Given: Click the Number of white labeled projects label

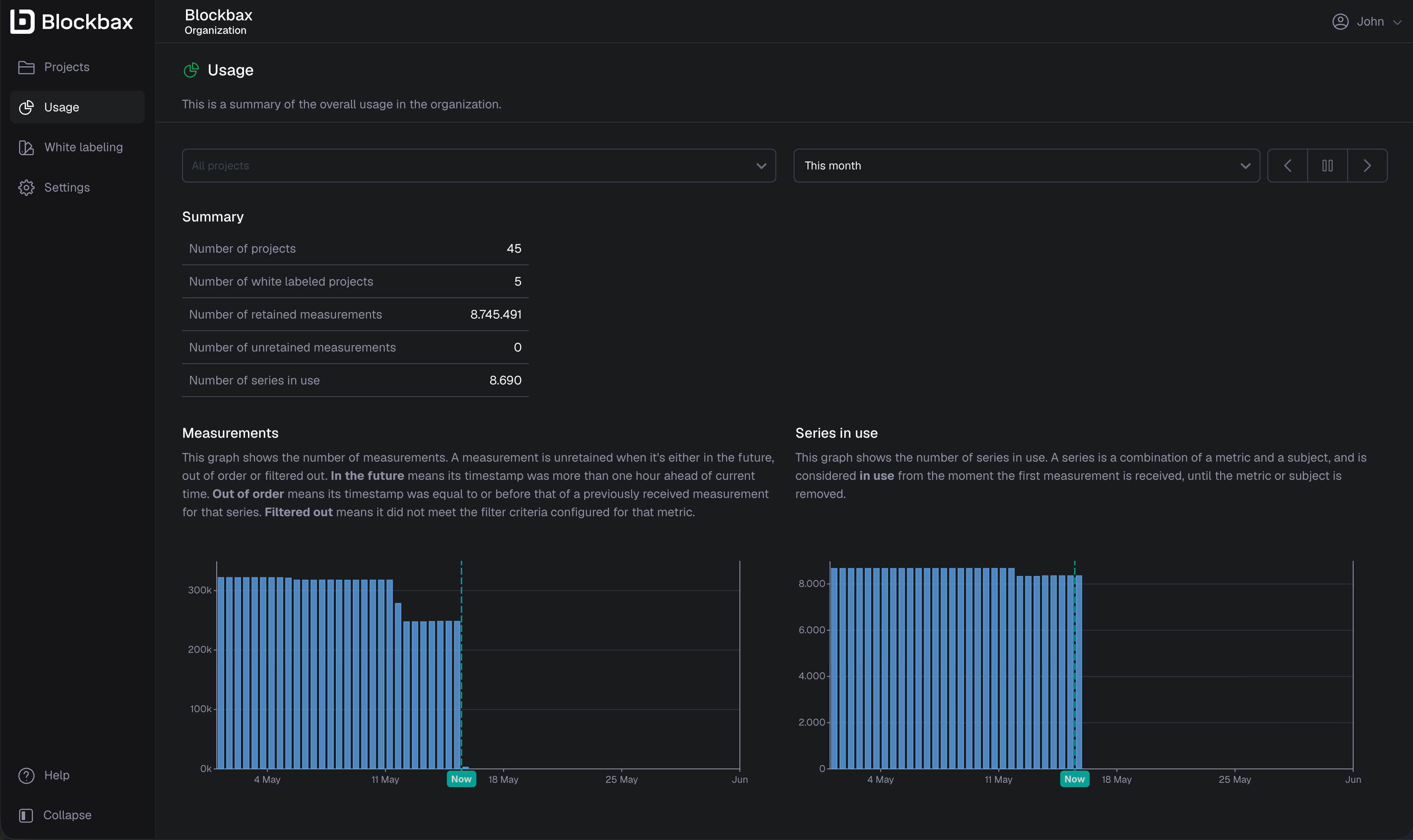Looking at the screenshot, I should [281, 281].
